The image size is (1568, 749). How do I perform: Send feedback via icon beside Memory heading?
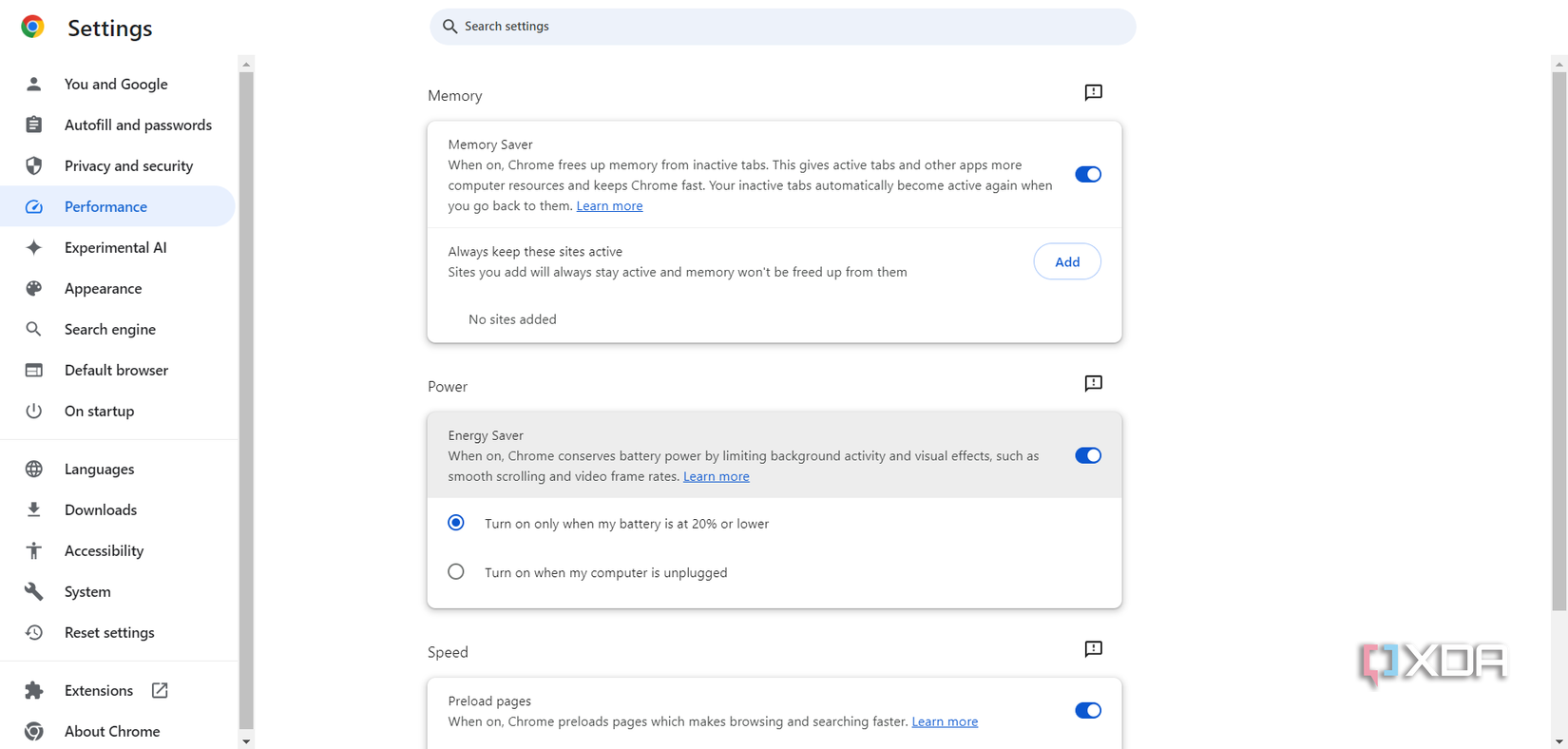[1092, 92]
